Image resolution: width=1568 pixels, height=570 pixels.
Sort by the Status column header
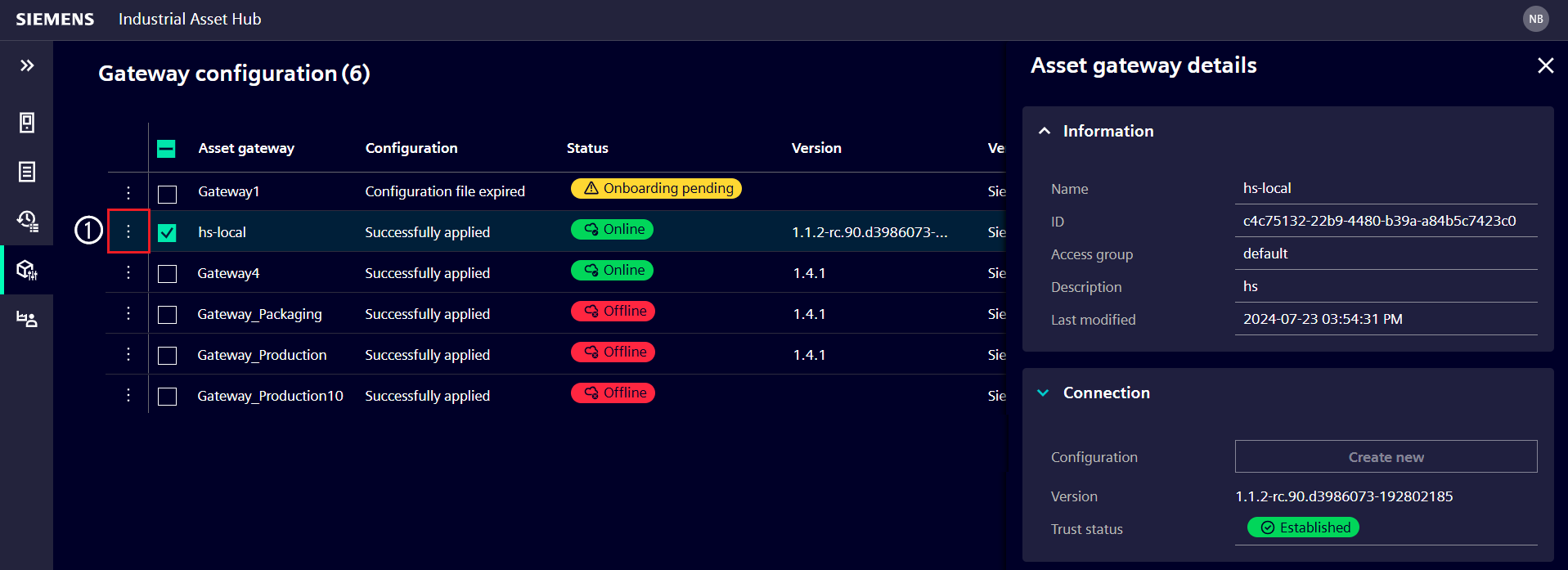click(x=587, y=148)
